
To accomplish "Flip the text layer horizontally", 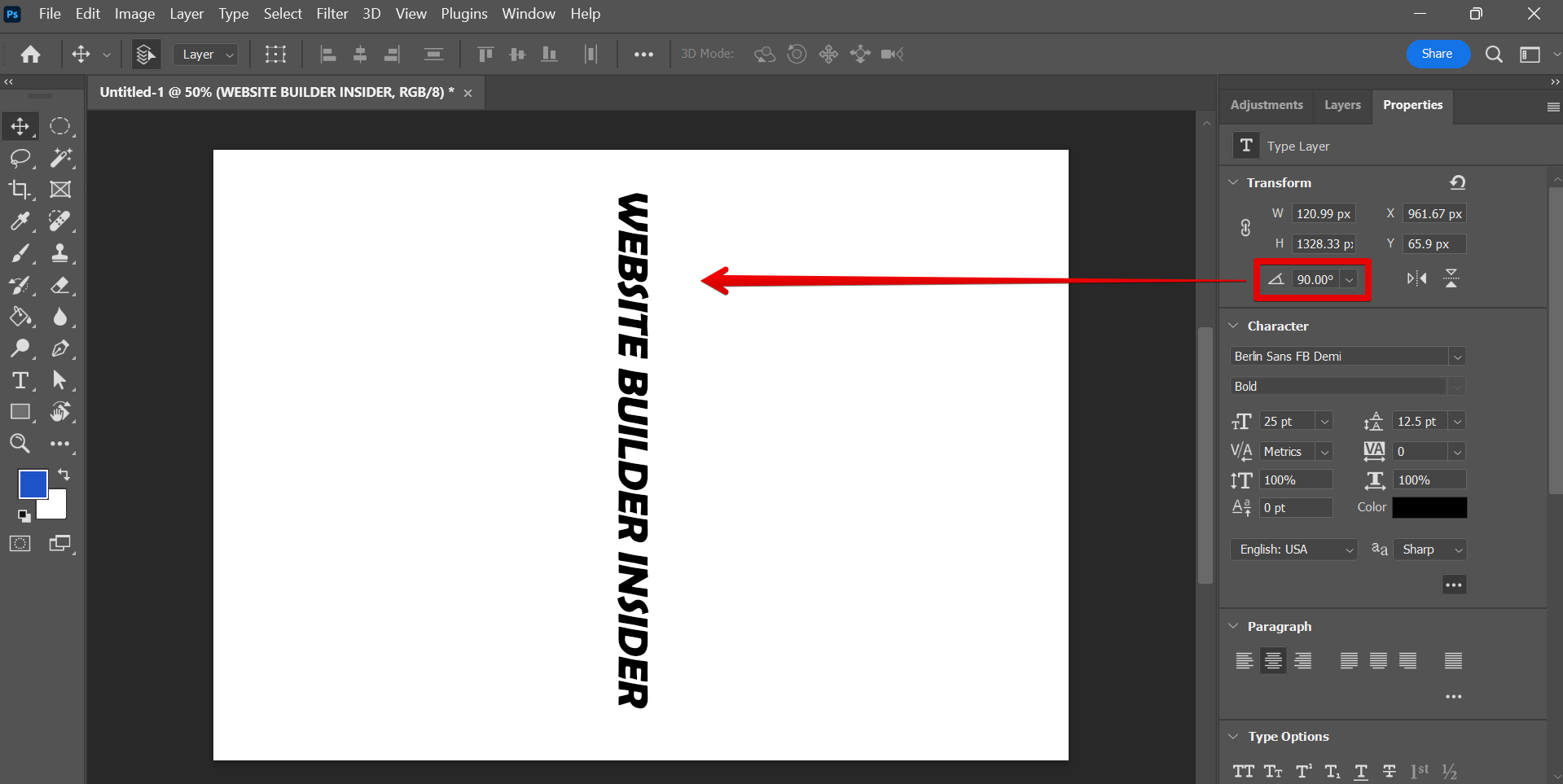I will coord(1416,279).
